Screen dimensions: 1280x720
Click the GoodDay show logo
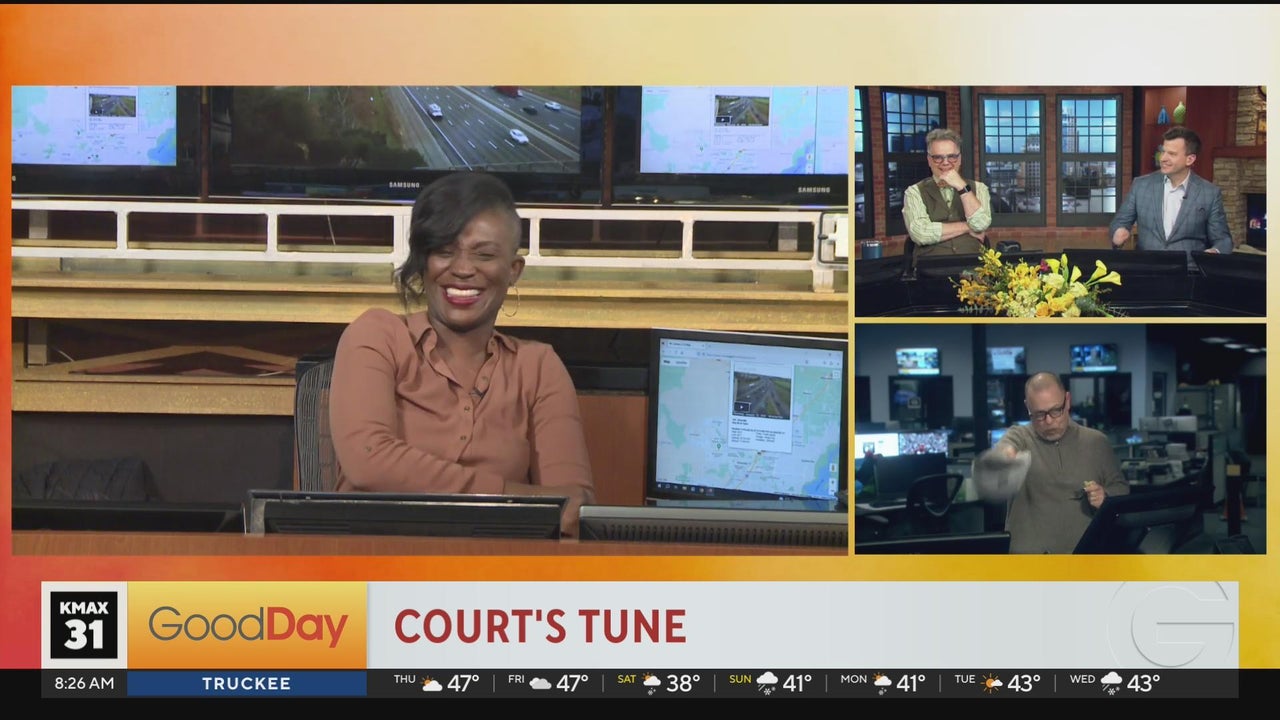[x=248, y=626]
